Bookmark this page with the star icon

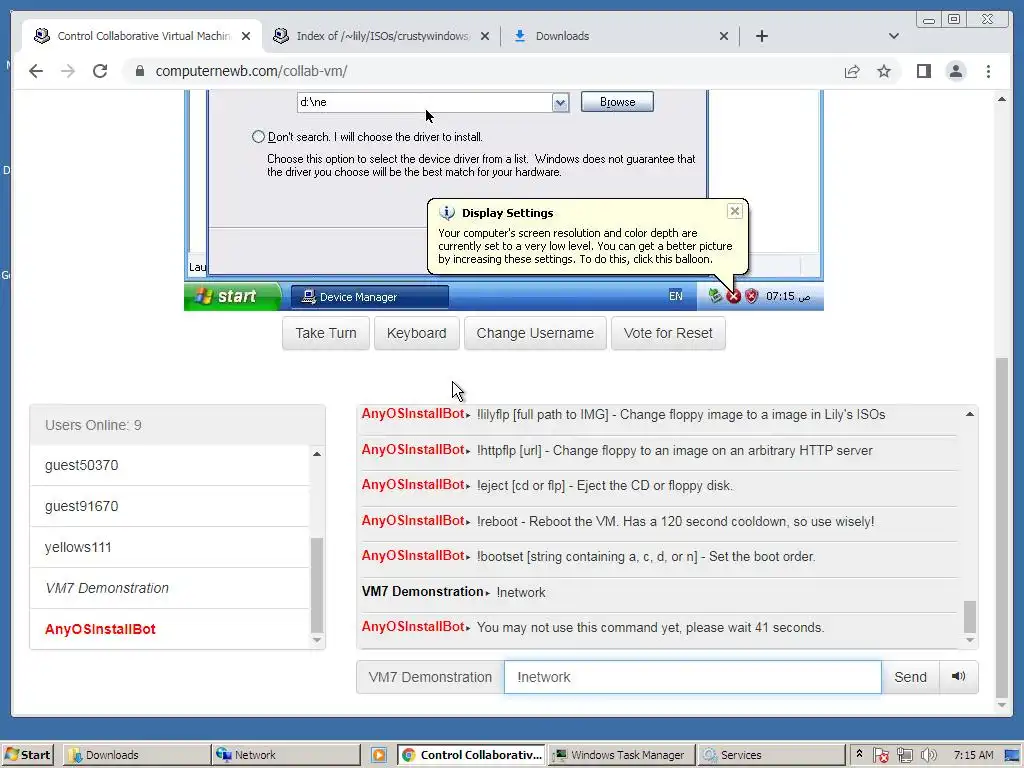[884, 71]
